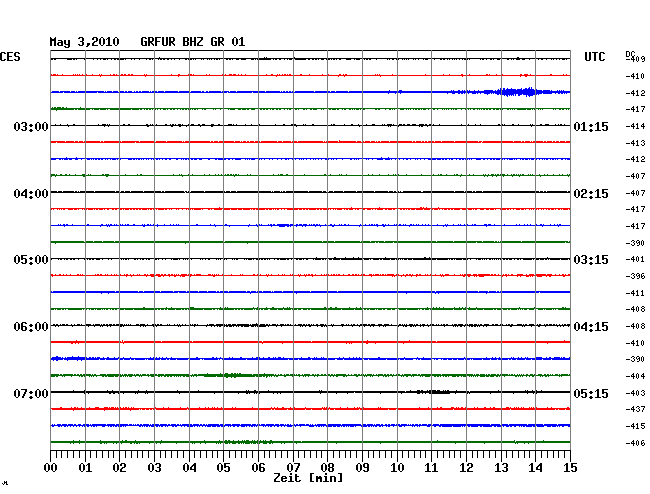Click minute label "11" on time axis
The width and height of the screenshot is (650, 494).
click(431, 468)
